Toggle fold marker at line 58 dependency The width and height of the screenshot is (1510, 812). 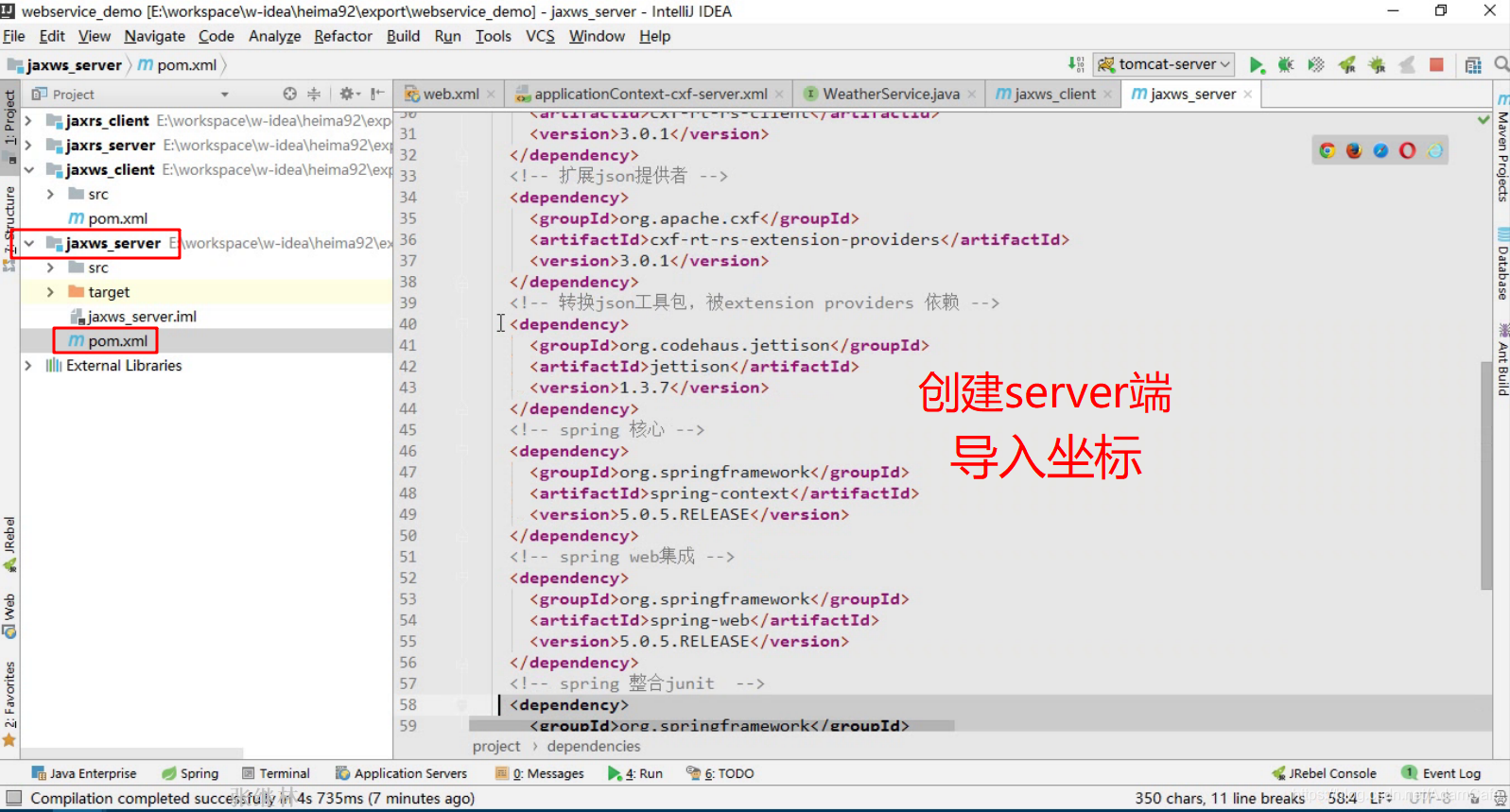pyautogui.click(x=462, y=705)
